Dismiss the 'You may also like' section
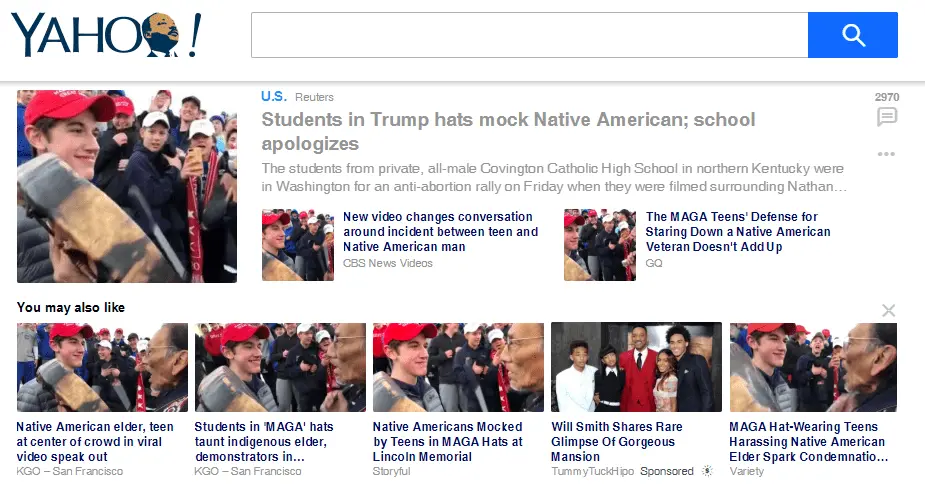Viewport: 925px width, 499px height. coord(888,310)
